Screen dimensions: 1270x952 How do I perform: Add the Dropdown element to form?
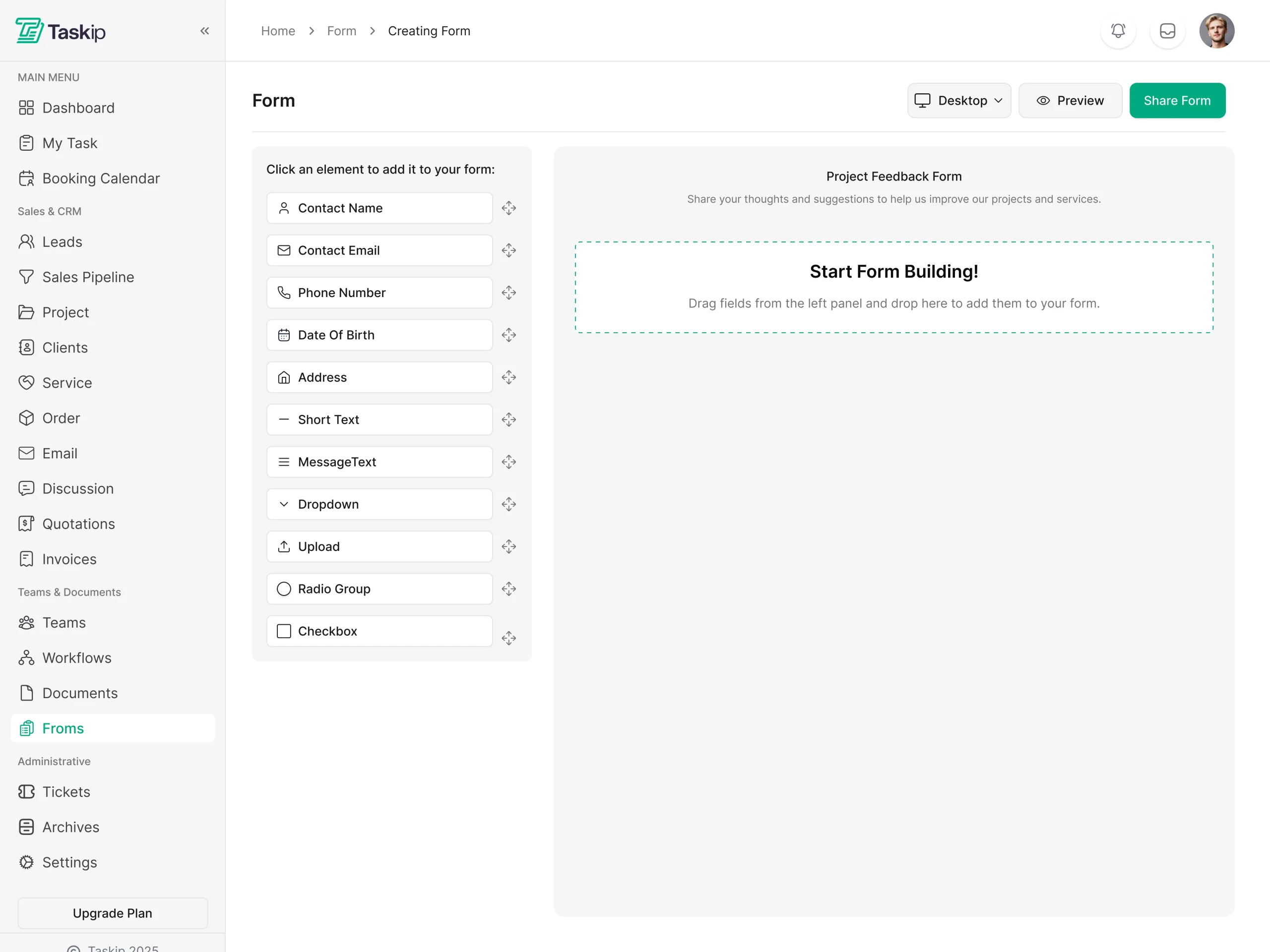[379, 504]
